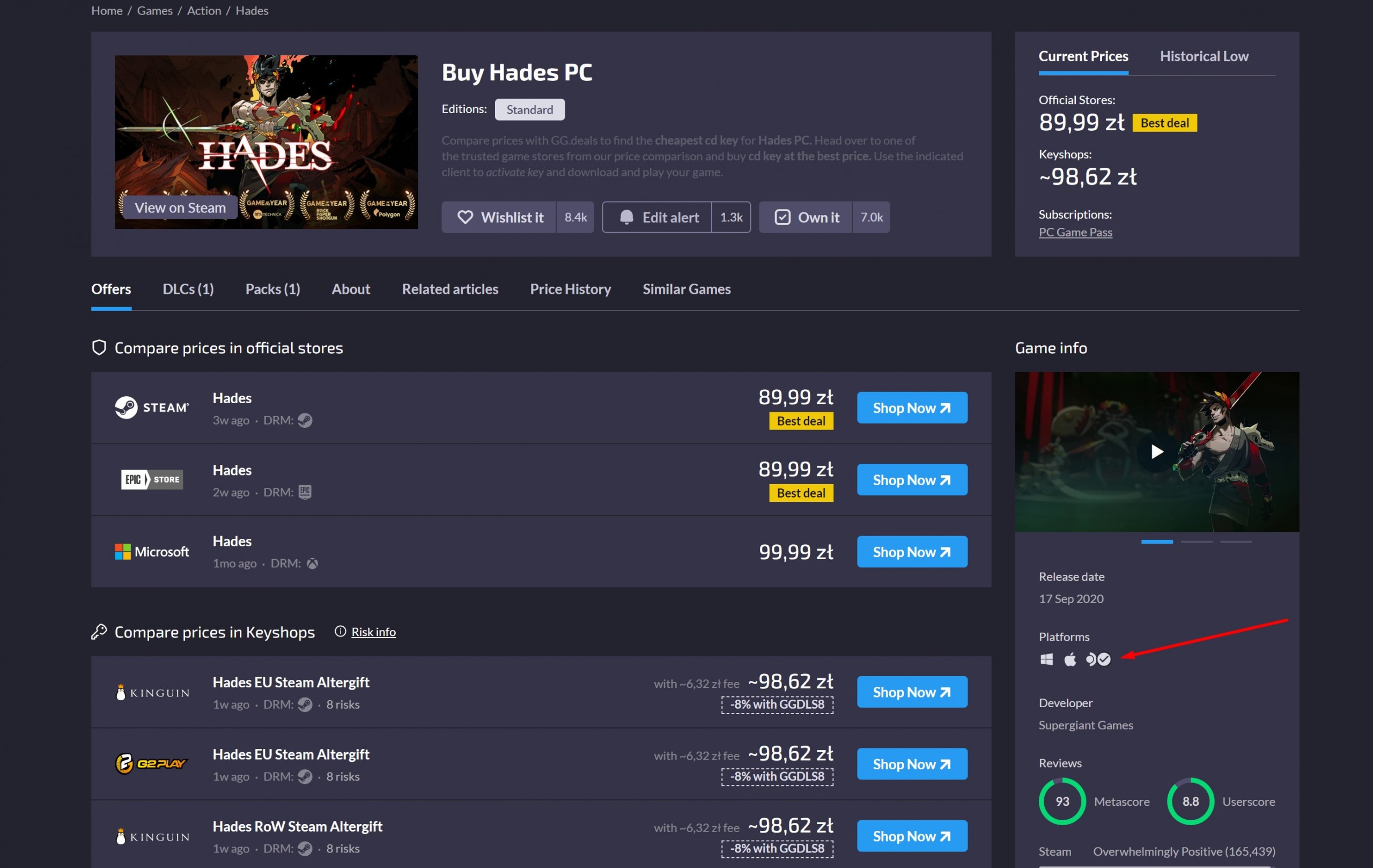The image size is (1373, 868).
Task: Open the Offers tab
Action: [111, 289]
